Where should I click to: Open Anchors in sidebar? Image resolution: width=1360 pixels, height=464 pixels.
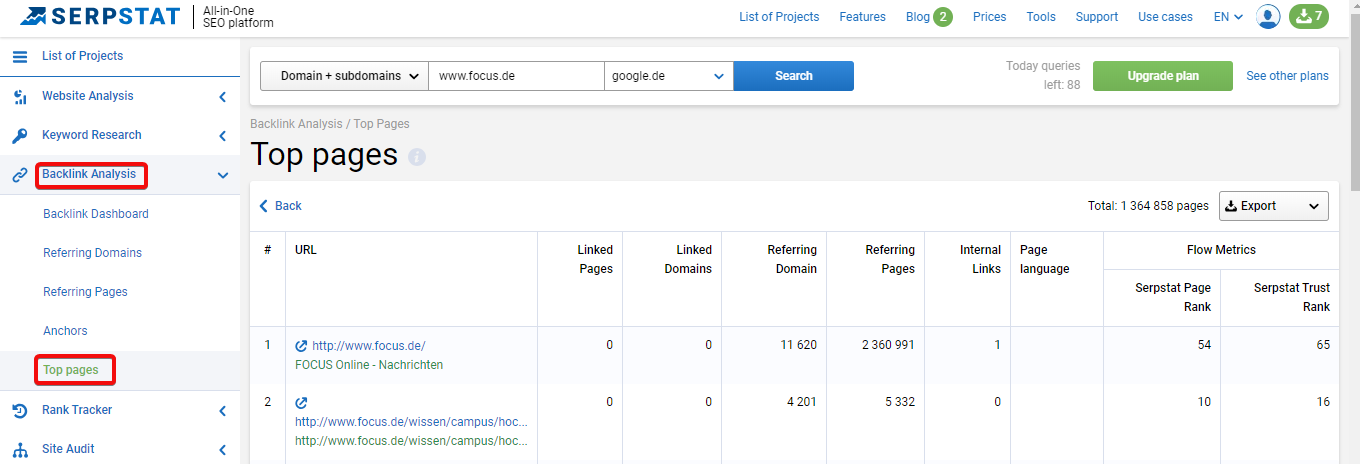[x=65, y=331]
